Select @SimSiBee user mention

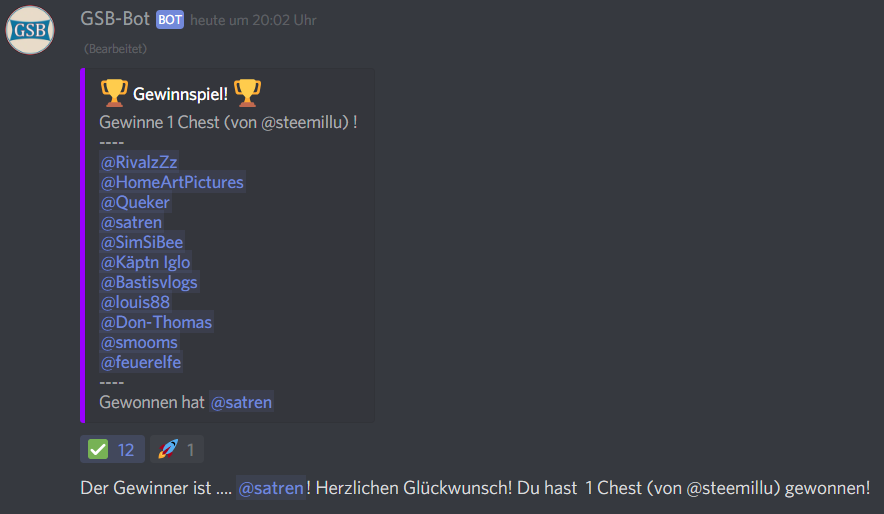click(142, 242)
